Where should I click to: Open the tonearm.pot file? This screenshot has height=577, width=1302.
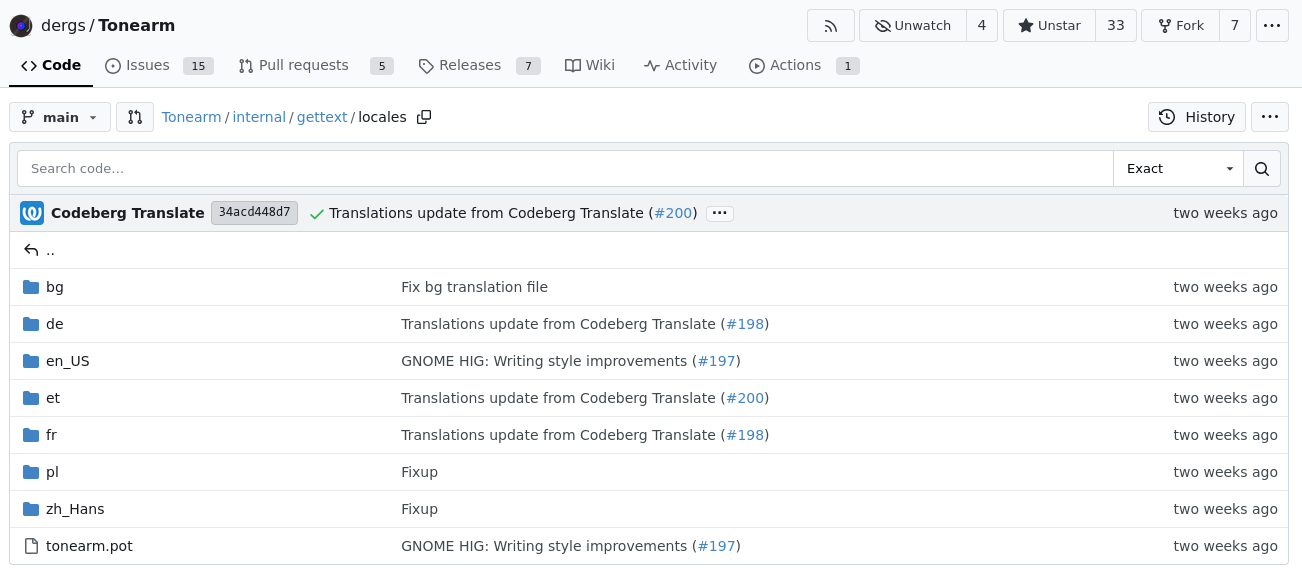click(89, 546)
